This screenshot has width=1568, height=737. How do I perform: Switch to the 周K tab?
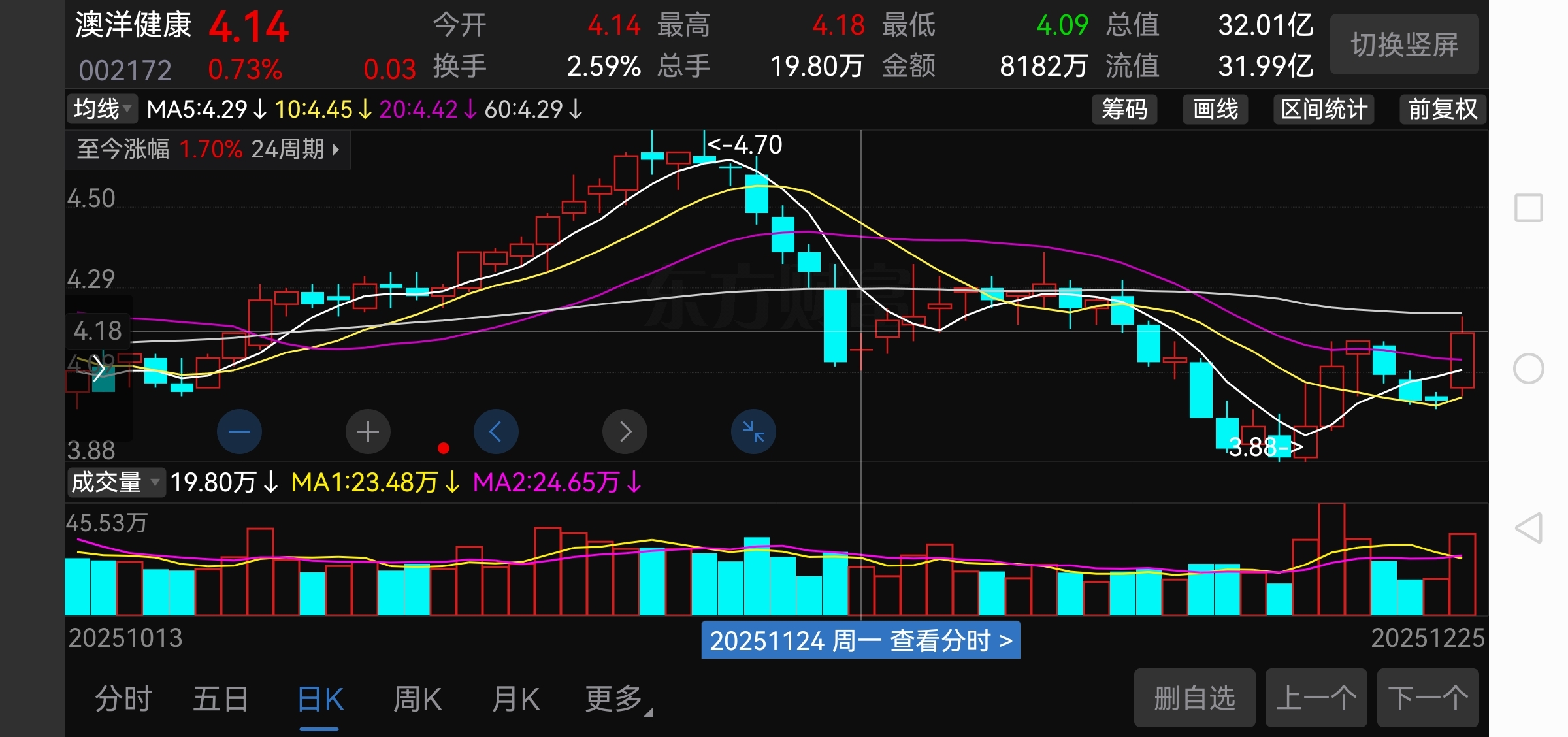point(417,699)
